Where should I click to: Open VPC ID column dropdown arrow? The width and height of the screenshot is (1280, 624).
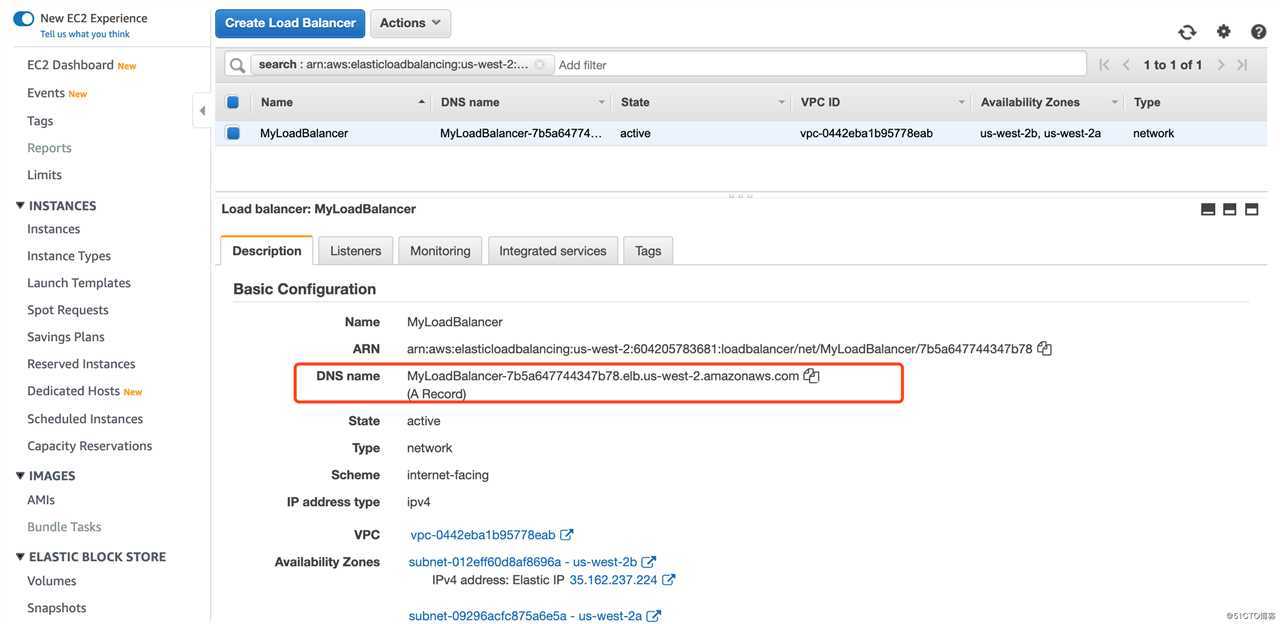tap(961, 102)
